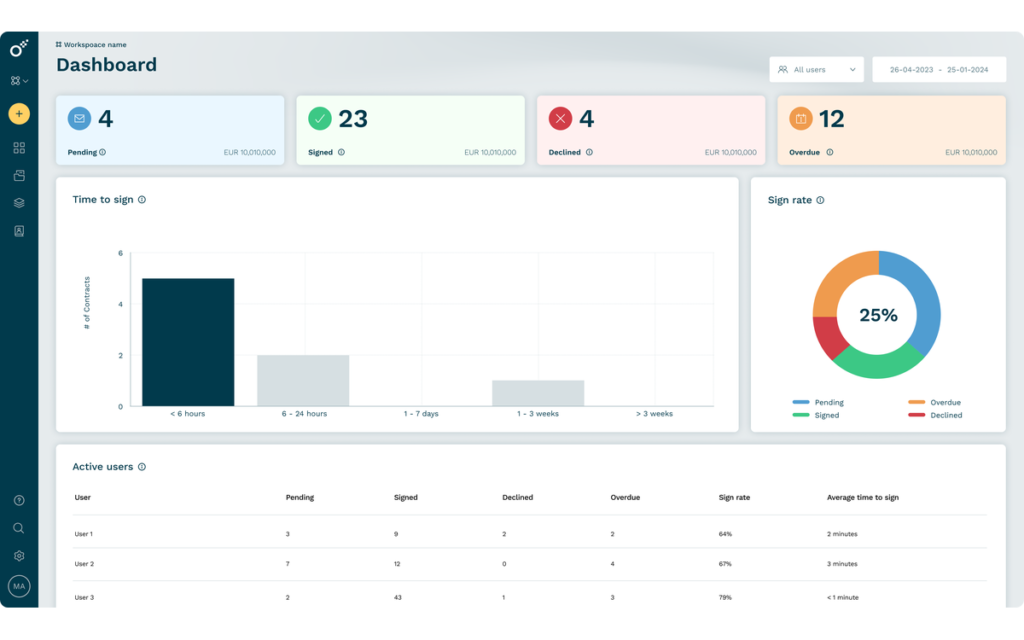Click the Signed column header in table

coord(406,498)
